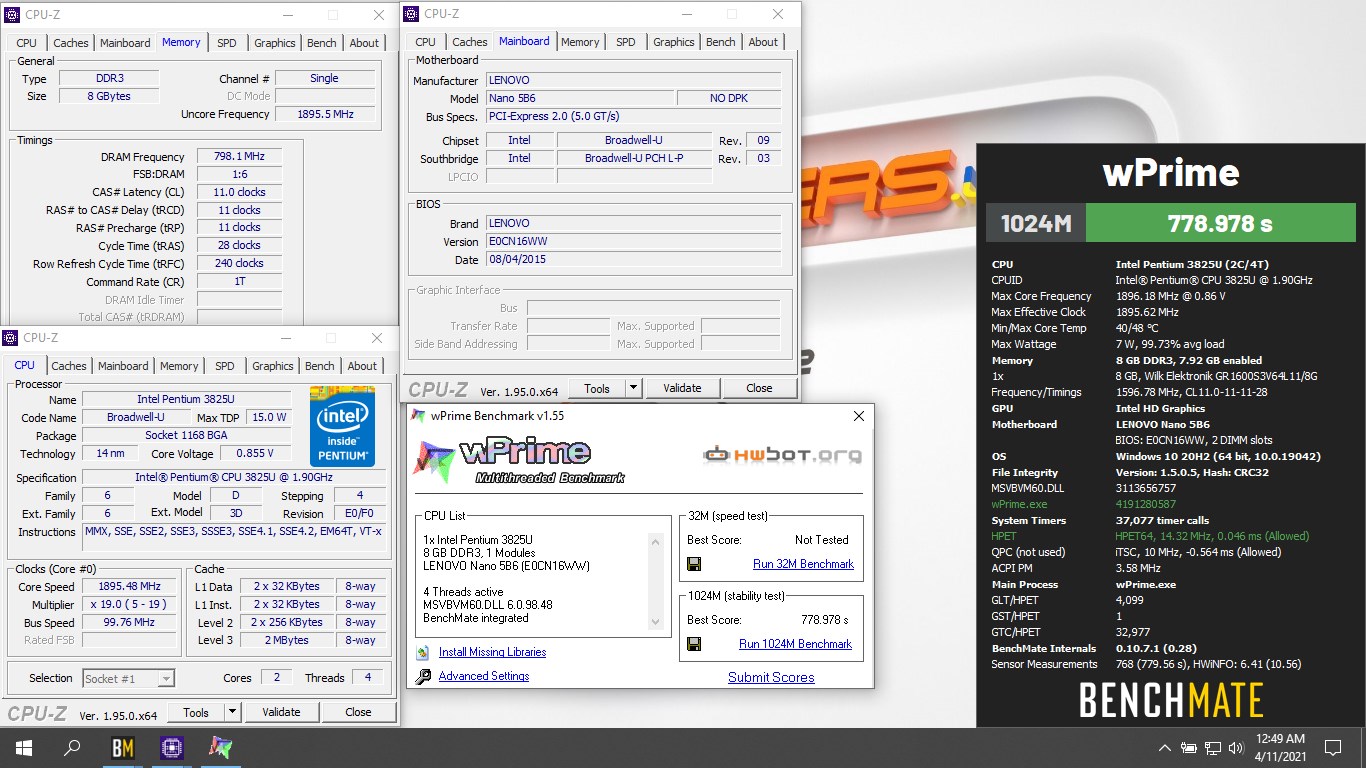
Task: Open Bench tab in Mainboard window
Action: click(721, 42)
